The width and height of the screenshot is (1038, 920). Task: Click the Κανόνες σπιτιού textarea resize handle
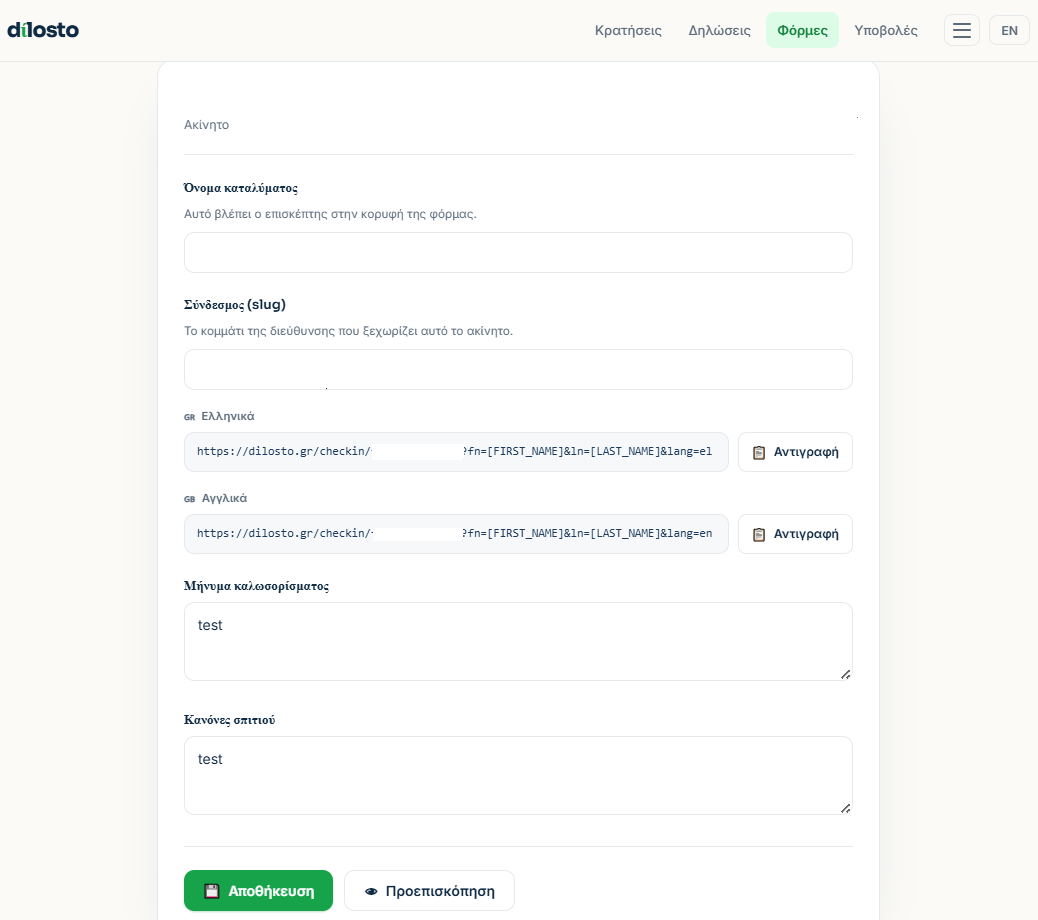click(x=845, y=808)
